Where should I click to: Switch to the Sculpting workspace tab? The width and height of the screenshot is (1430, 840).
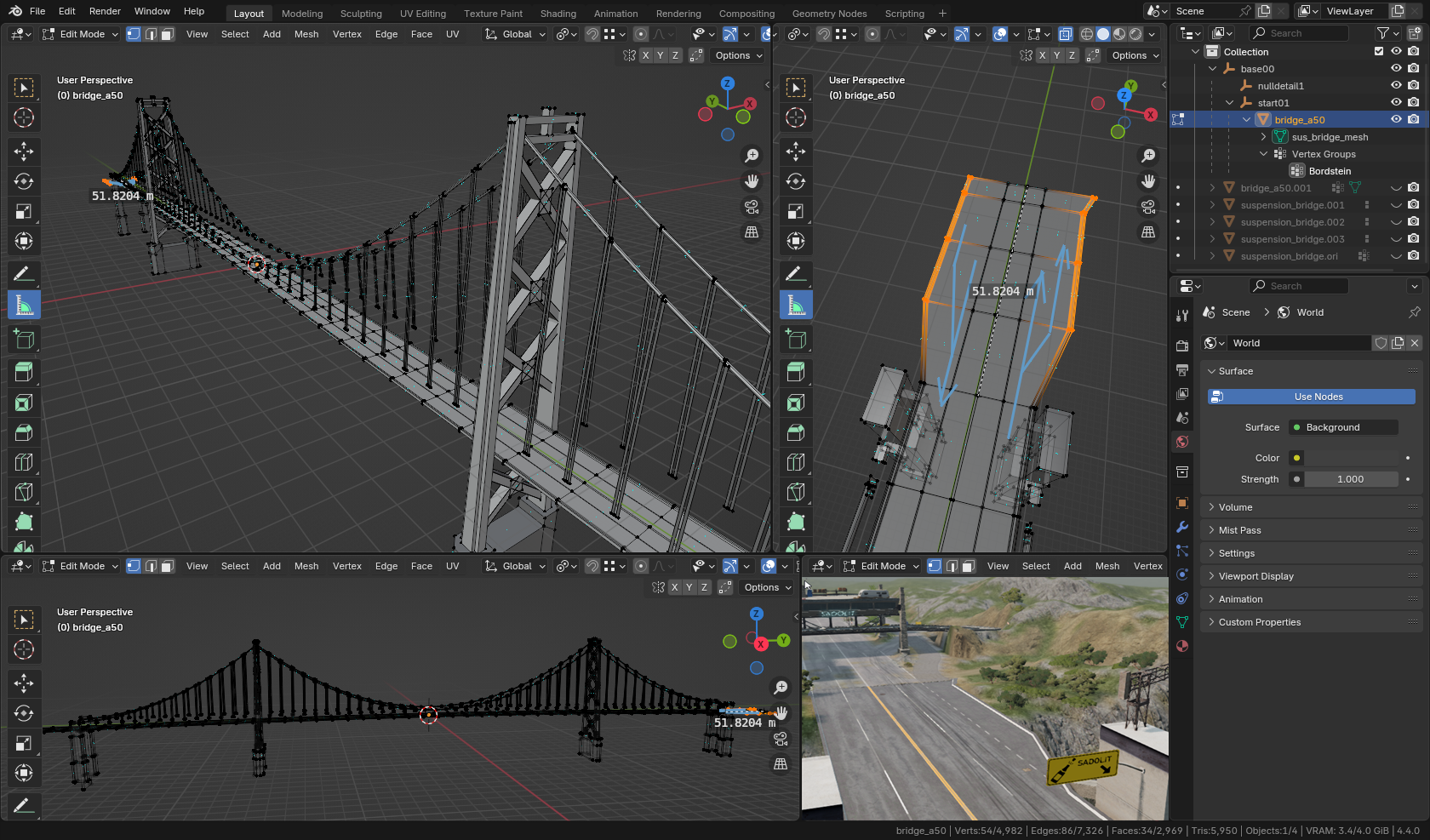click(361, 14)
